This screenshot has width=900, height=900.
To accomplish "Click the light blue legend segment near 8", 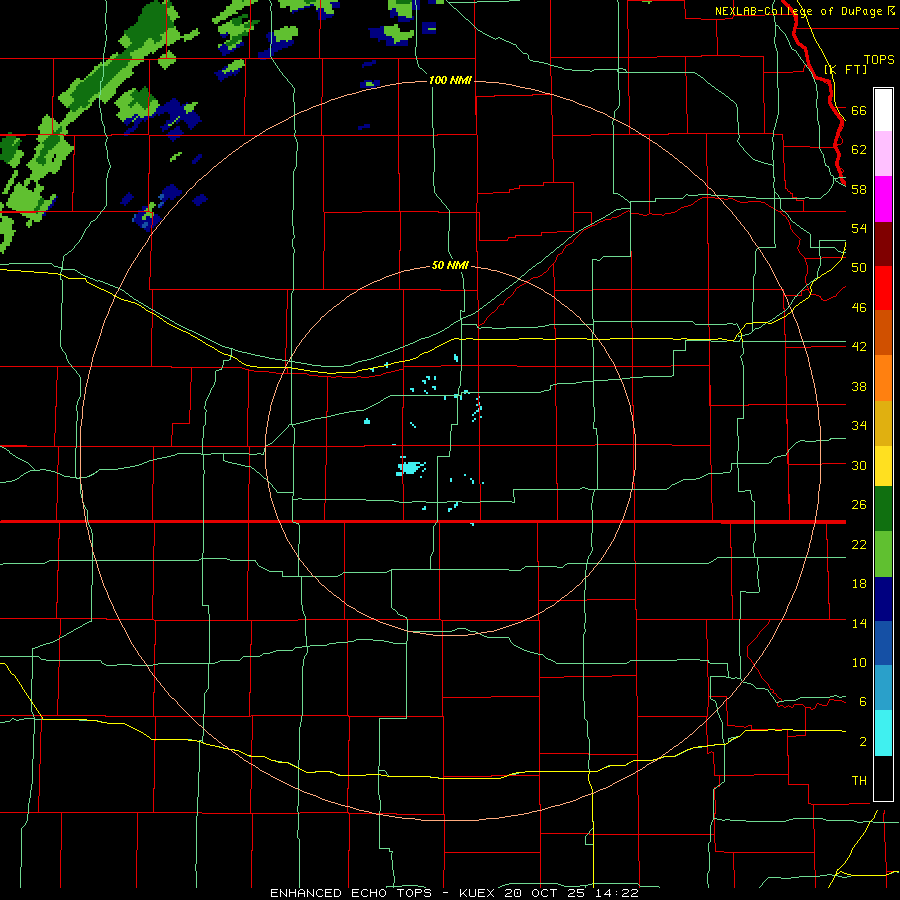I will tap(883, 687).
